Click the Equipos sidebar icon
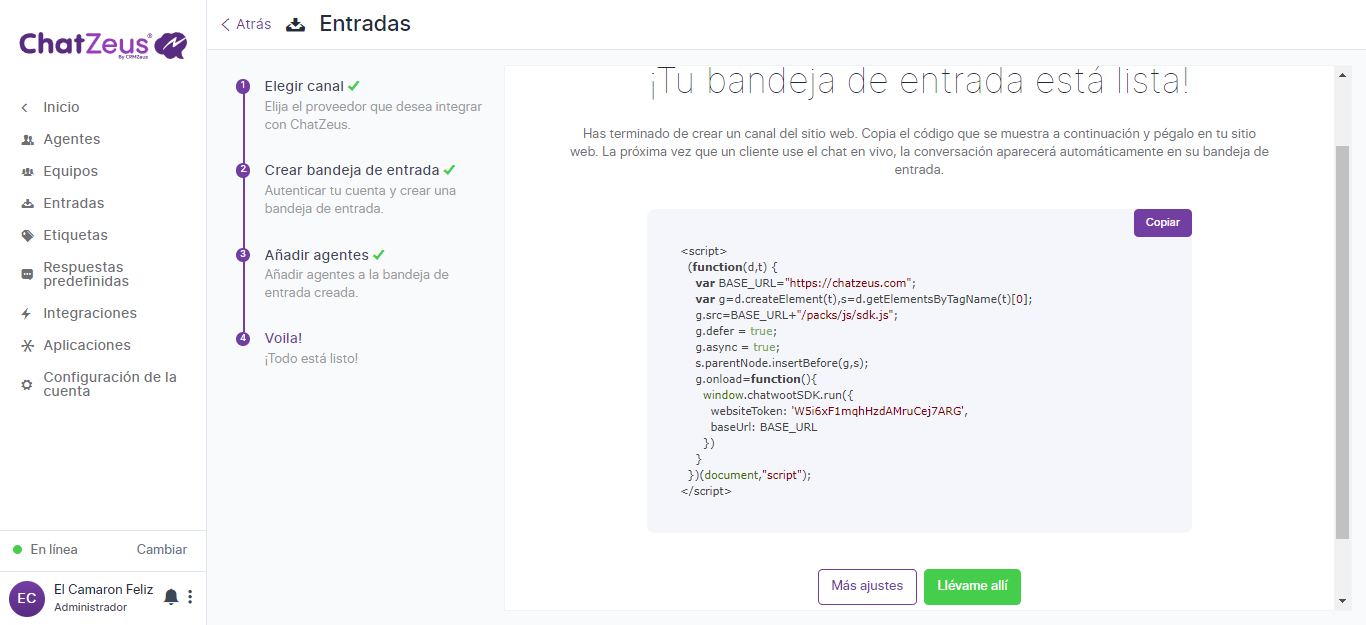The height and width of the screenshot is (625, 1366). pos(27,172)
